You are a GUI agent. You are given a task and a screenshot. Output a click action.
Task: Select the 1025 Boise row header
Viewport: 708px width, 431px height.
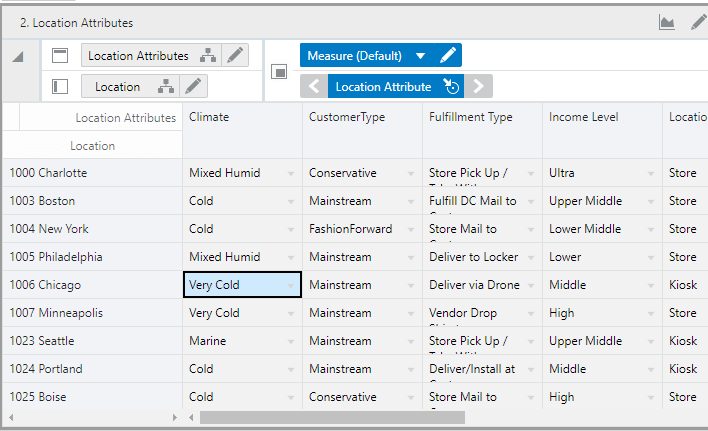tap(92, 396)
